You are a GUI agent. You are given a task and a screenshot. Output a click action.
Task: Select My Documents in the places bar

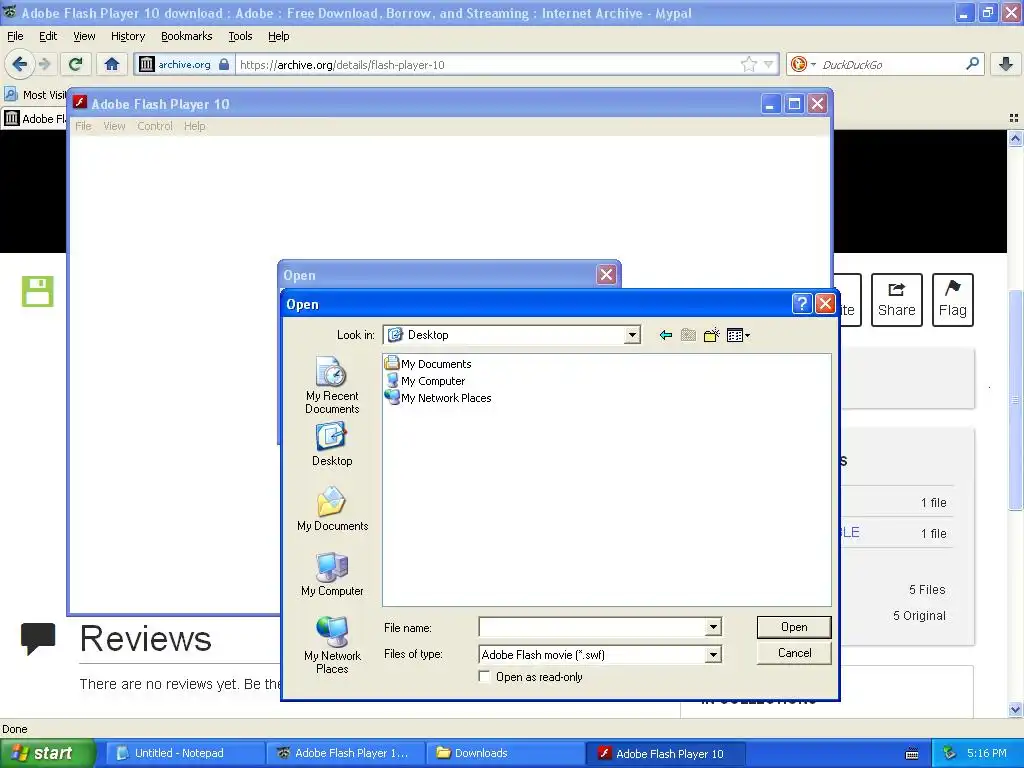(332, 509)
